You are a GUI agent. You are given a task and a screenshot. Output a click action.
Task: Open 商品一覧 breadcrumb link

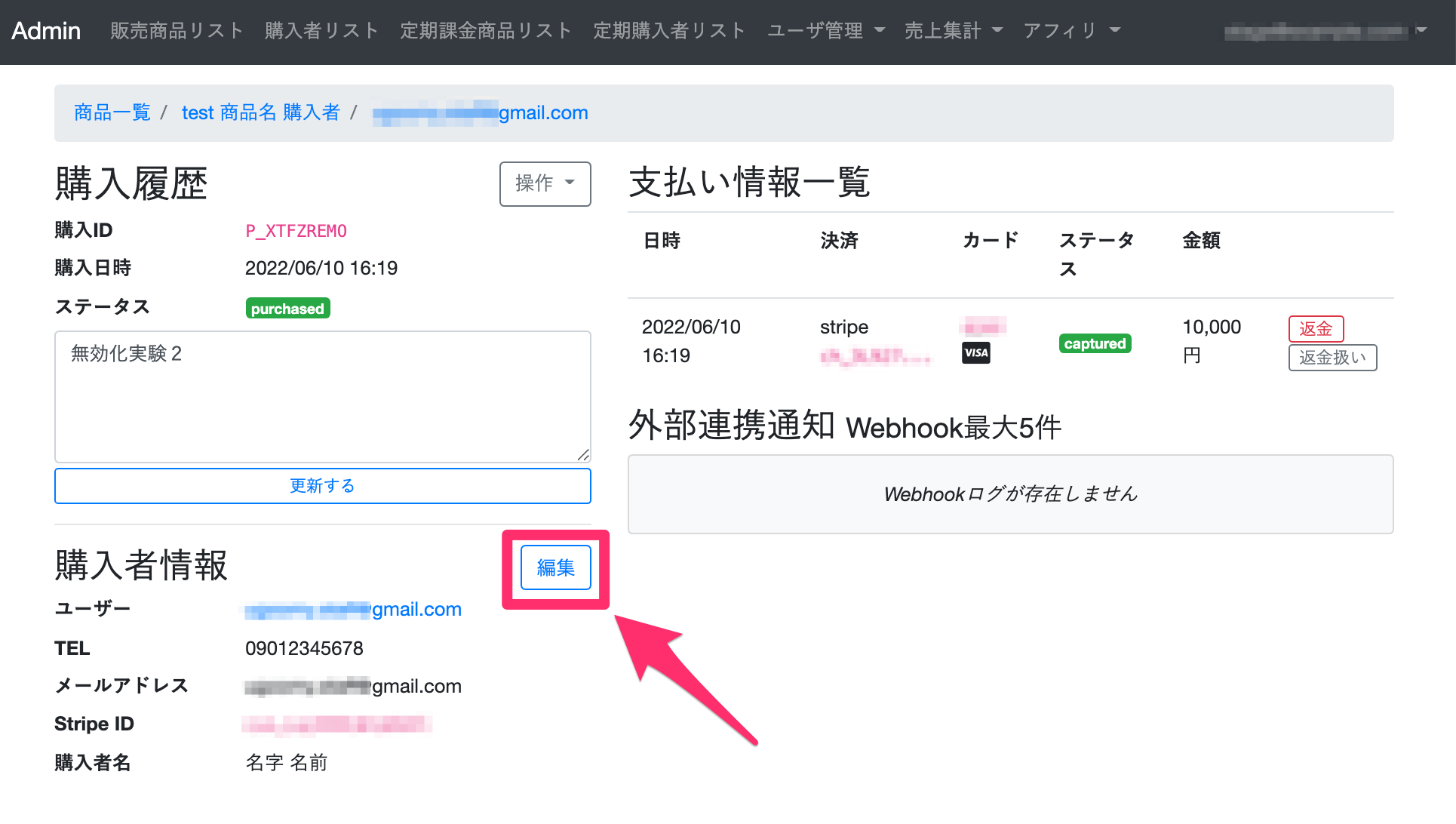coord(112,112)
